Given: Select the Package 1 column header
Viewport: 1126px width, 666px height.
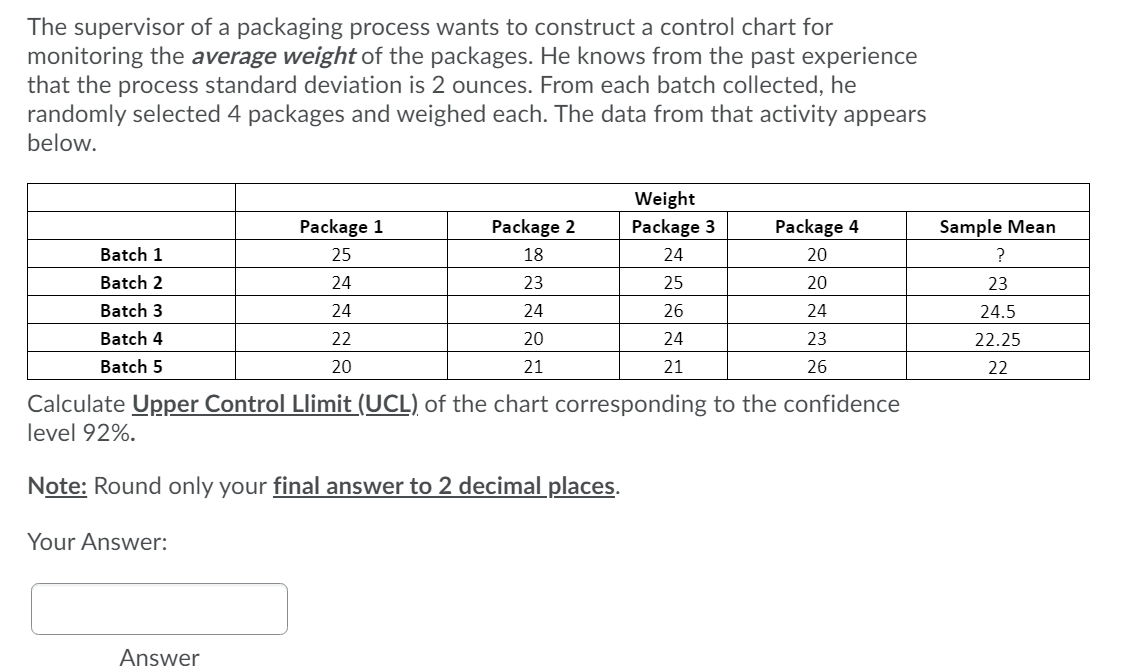Looking at the screenshot, I should pyautogui.click(x=342, y=226).
